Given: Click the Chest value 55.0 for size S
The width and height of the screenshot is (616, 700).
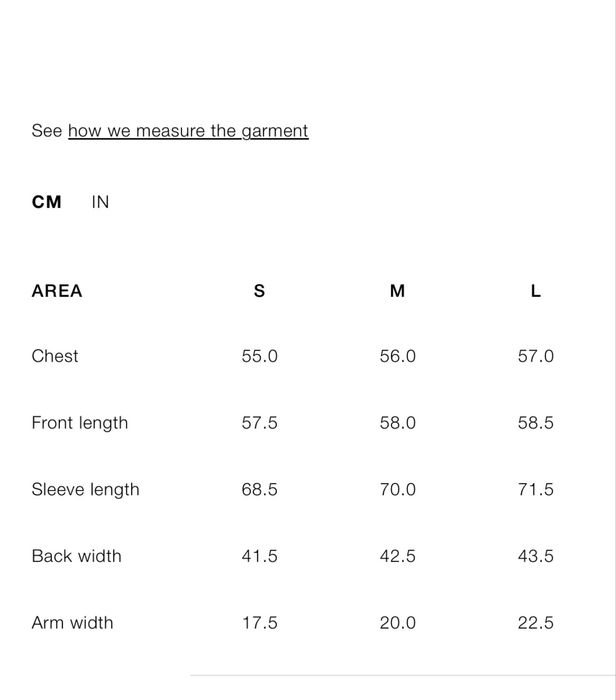Looking at the screenshot, I should point(260,356).
